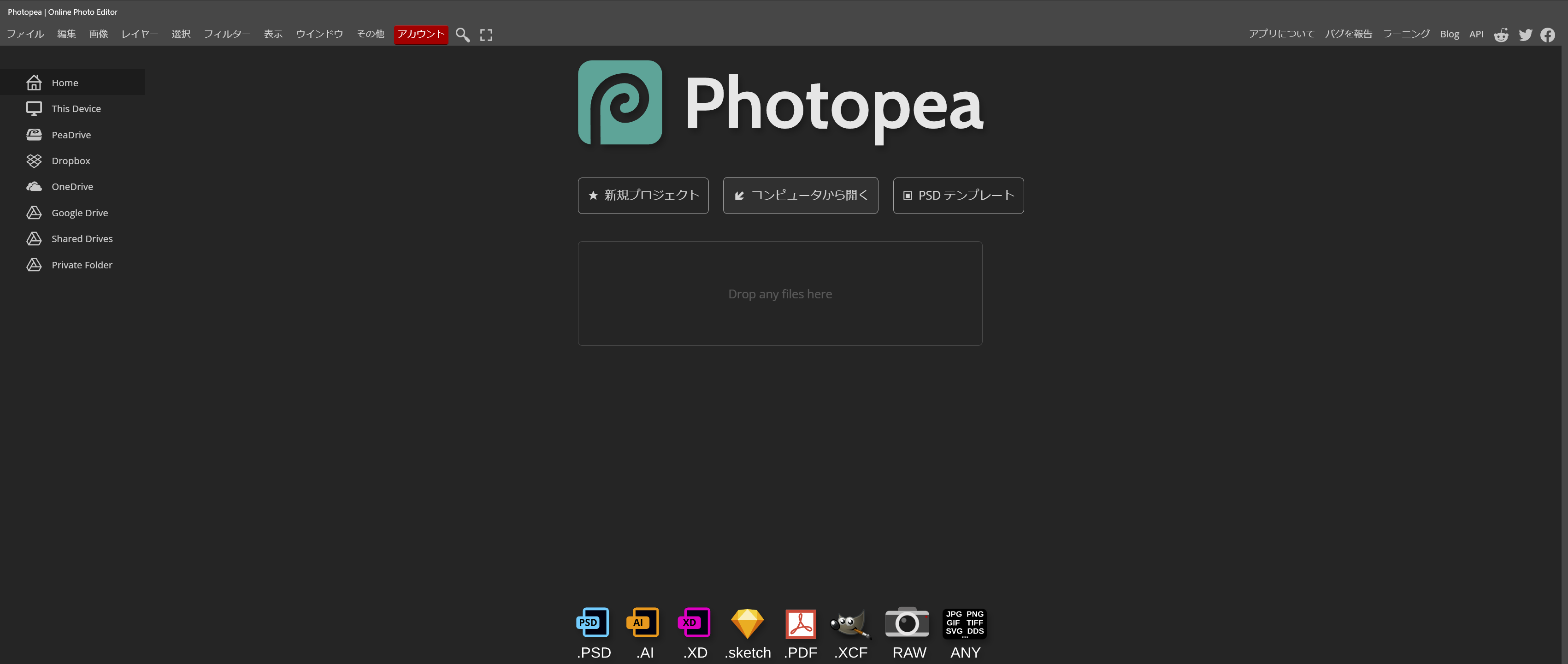The width and height of the screenshot is (1568, 664).
Task: Open the ファイル menu
Action: (x=25, y=34)
